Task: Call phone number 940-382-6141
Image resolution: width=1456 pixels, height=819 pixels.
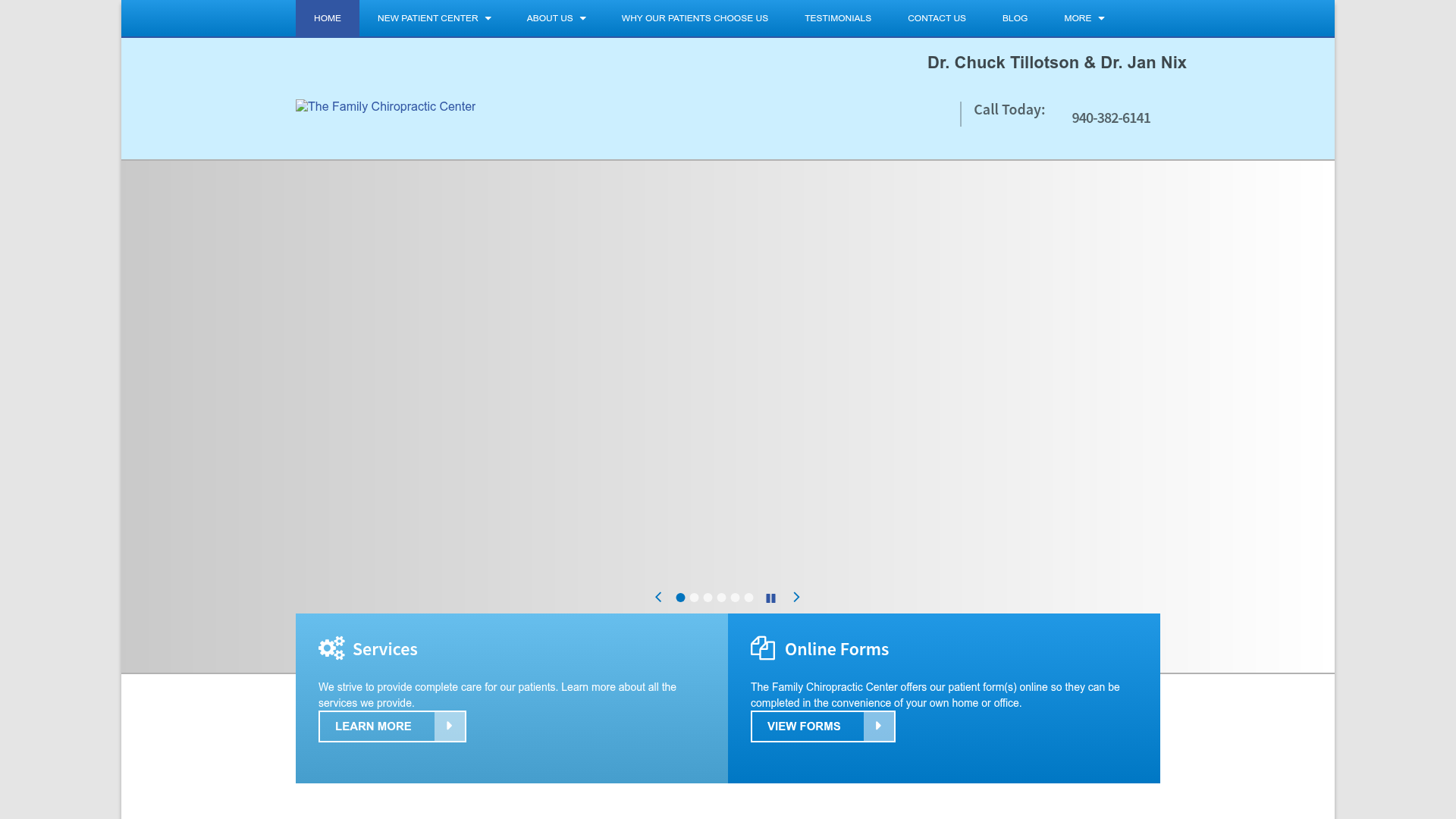Action: [1110, 118]
